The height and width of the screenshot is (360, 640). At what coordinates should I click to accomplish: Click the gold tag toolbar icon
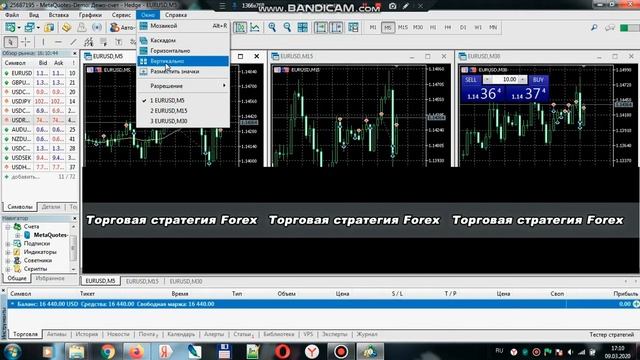click(x=66, y=28)
